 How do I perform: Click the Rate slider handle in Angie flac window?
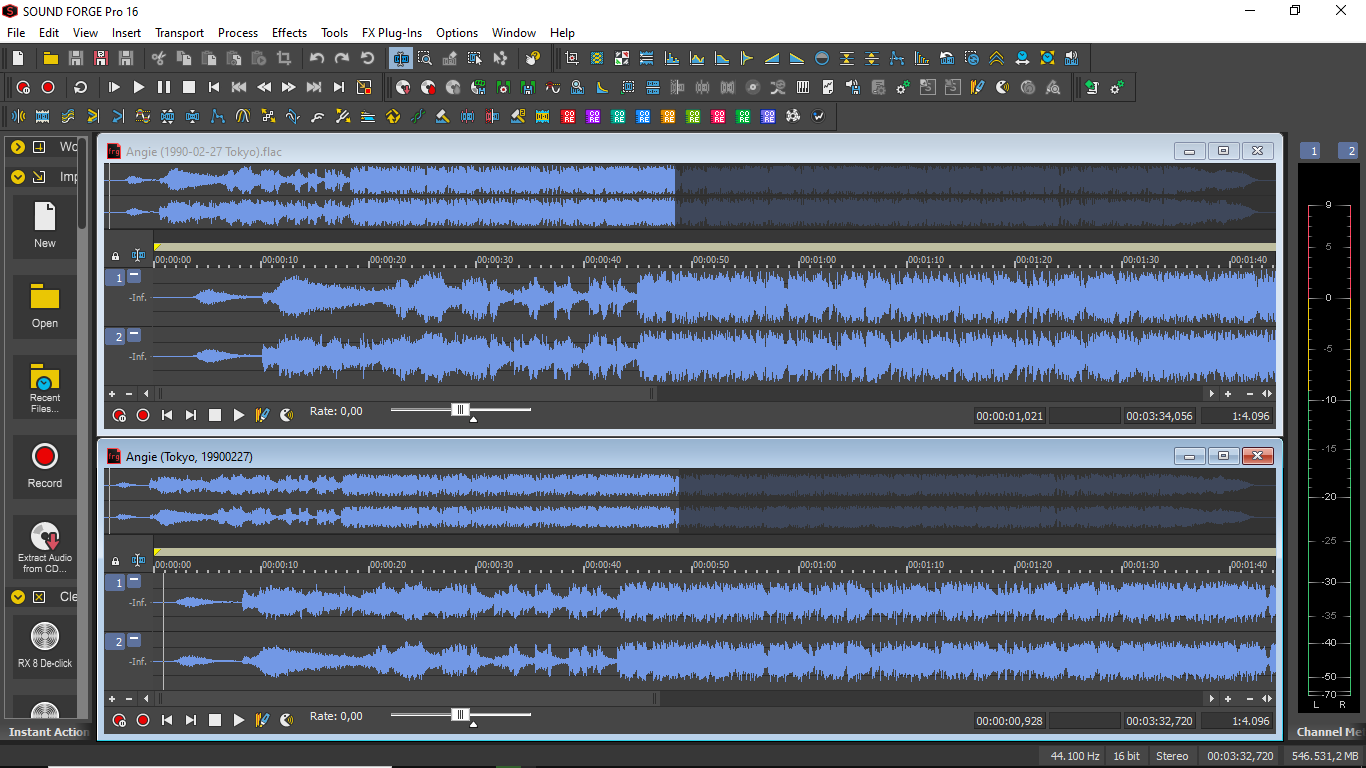[x=460, y=409]
